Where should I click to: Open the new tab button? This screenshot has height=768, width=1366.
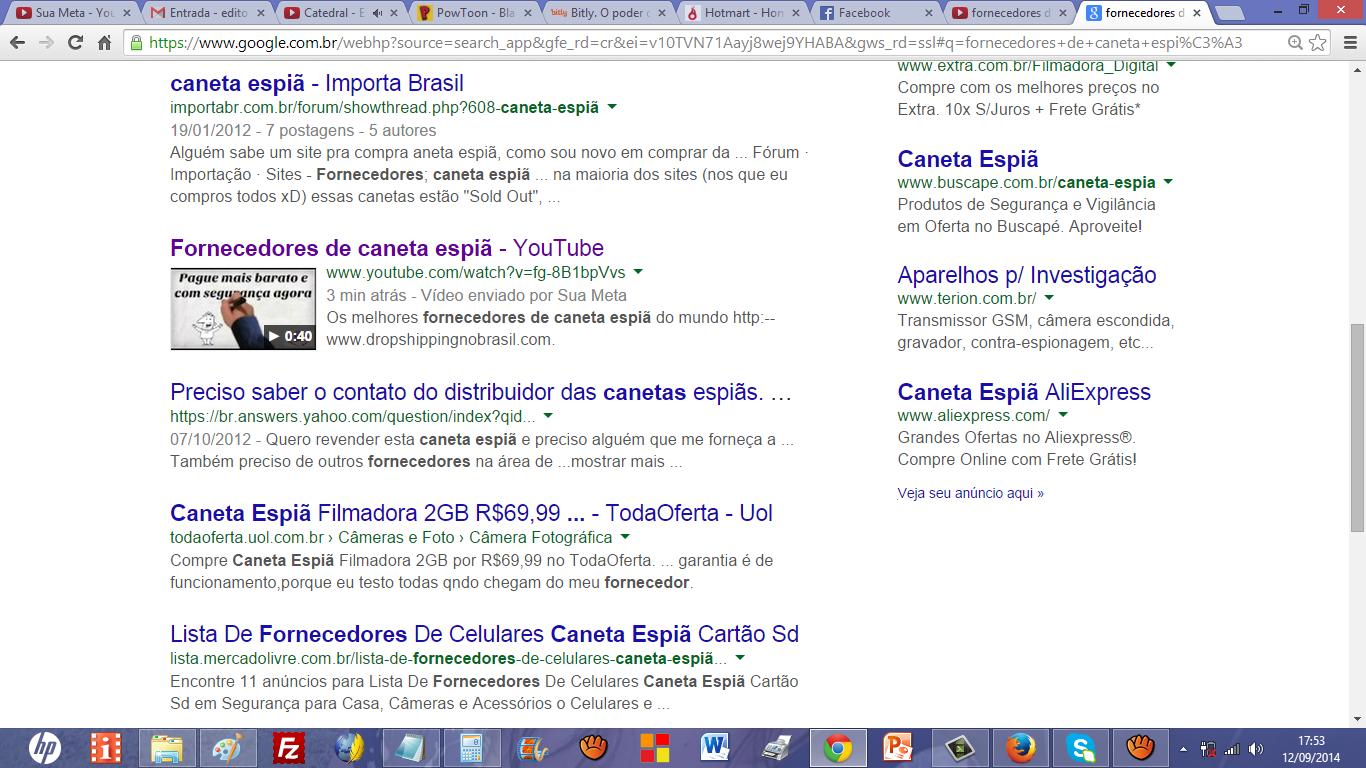click(x=1229, y=13)
